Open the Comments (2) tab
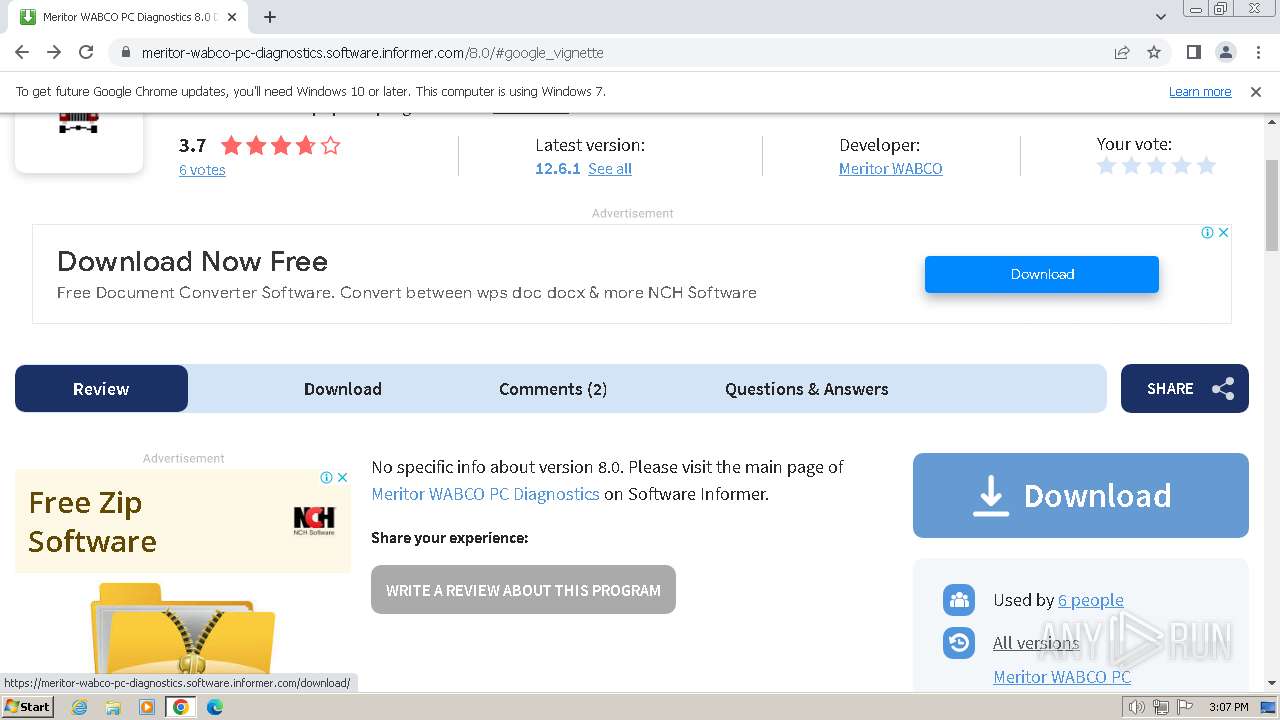This screenshot has width=1280, height=720. coord(553,389)
